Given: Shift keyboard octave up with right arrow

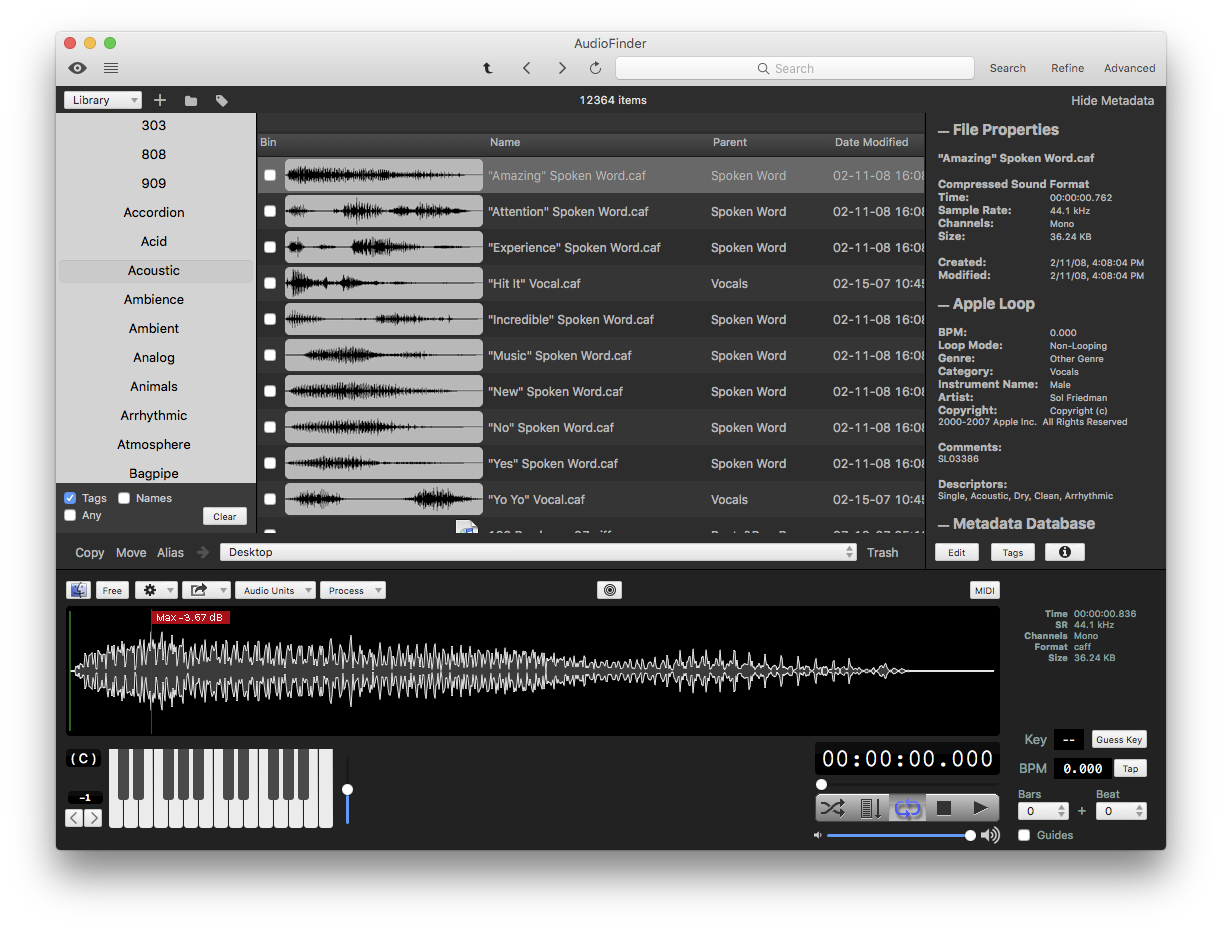Looking at the screenshot, I should click(93, 818).
